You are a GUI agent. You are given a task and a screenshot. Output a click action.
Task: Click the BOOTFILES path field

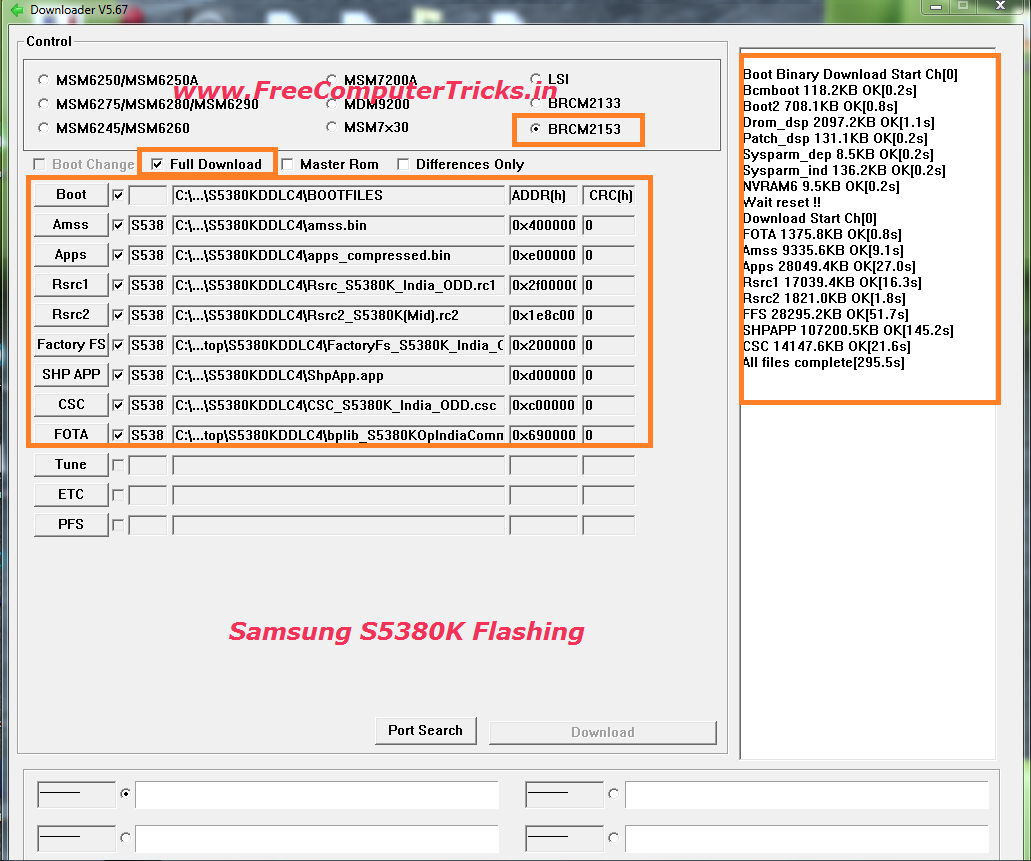tap(338, 195)
